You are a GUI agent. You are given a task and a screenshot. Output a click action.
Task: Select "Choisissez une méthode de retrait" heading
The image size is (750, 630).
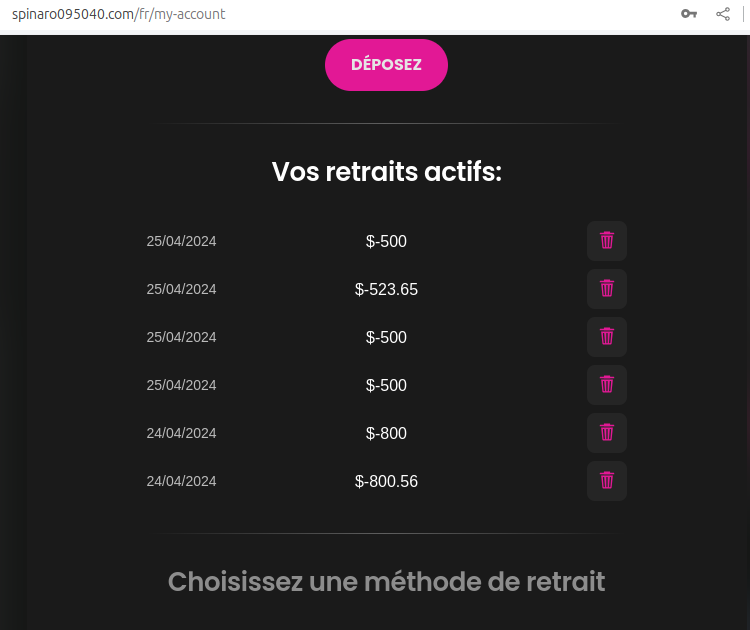tap(386, 581)
